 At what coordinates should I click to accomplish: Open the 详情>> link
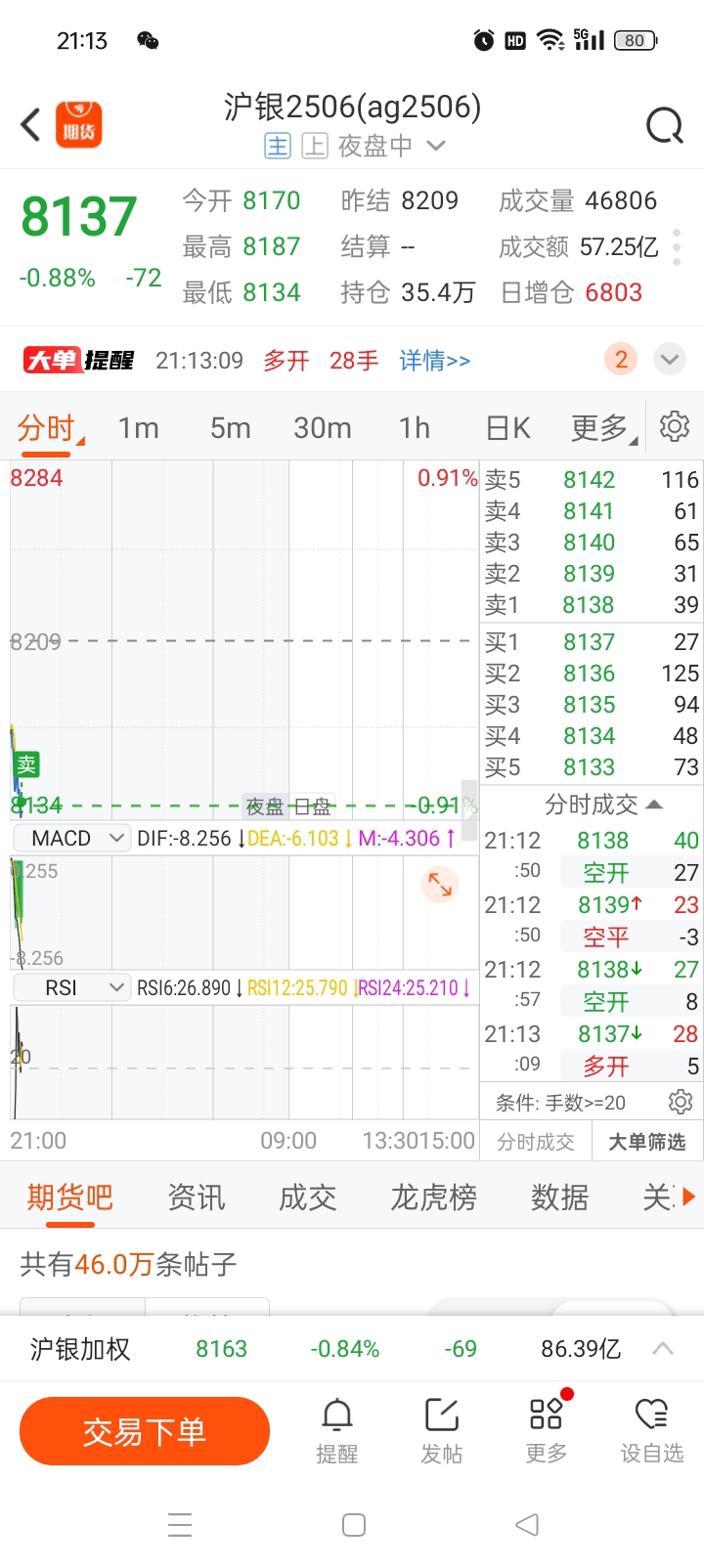tap(435, 361)
